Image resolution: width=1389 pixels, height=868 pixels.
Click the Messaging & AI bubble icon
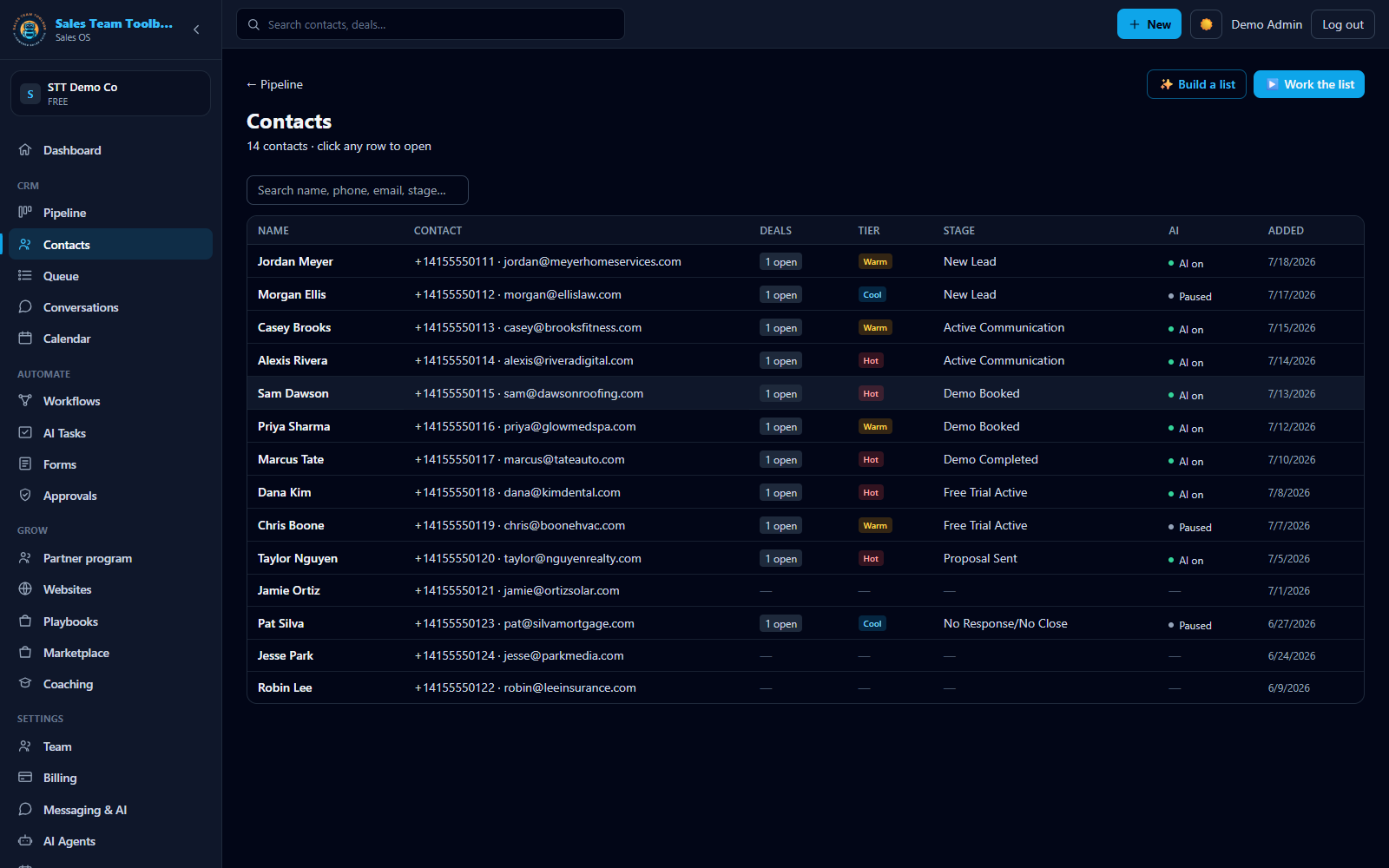25,809
